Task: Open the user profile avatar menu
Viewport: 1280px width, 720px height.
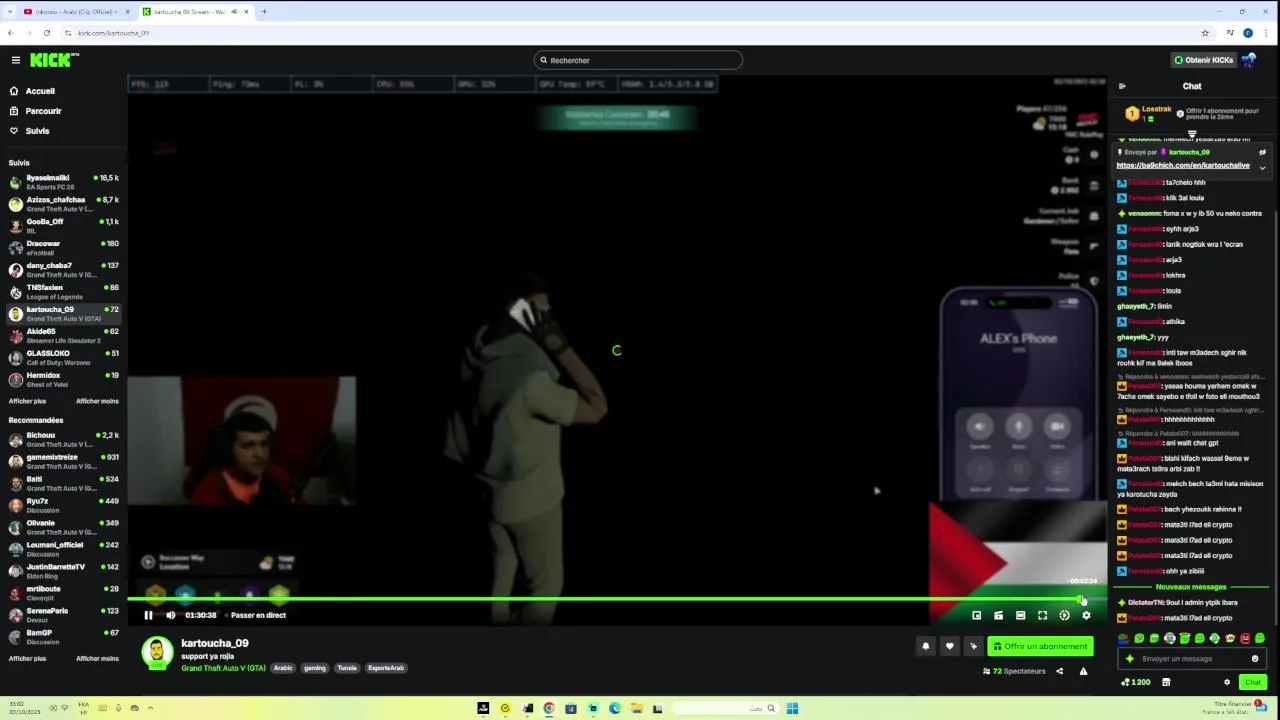Action: tap(1249, 60)
